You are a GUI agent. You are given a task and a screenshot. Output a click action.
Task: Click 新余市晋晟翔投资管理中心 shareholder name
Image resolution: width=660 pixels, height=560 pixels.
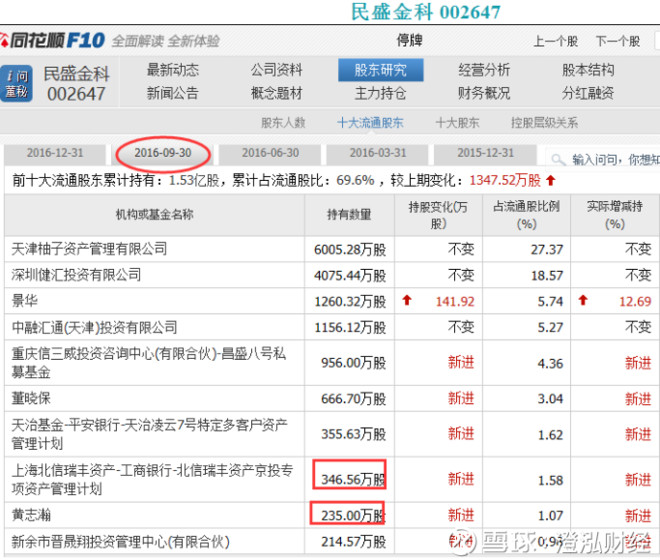click(120, 541)
